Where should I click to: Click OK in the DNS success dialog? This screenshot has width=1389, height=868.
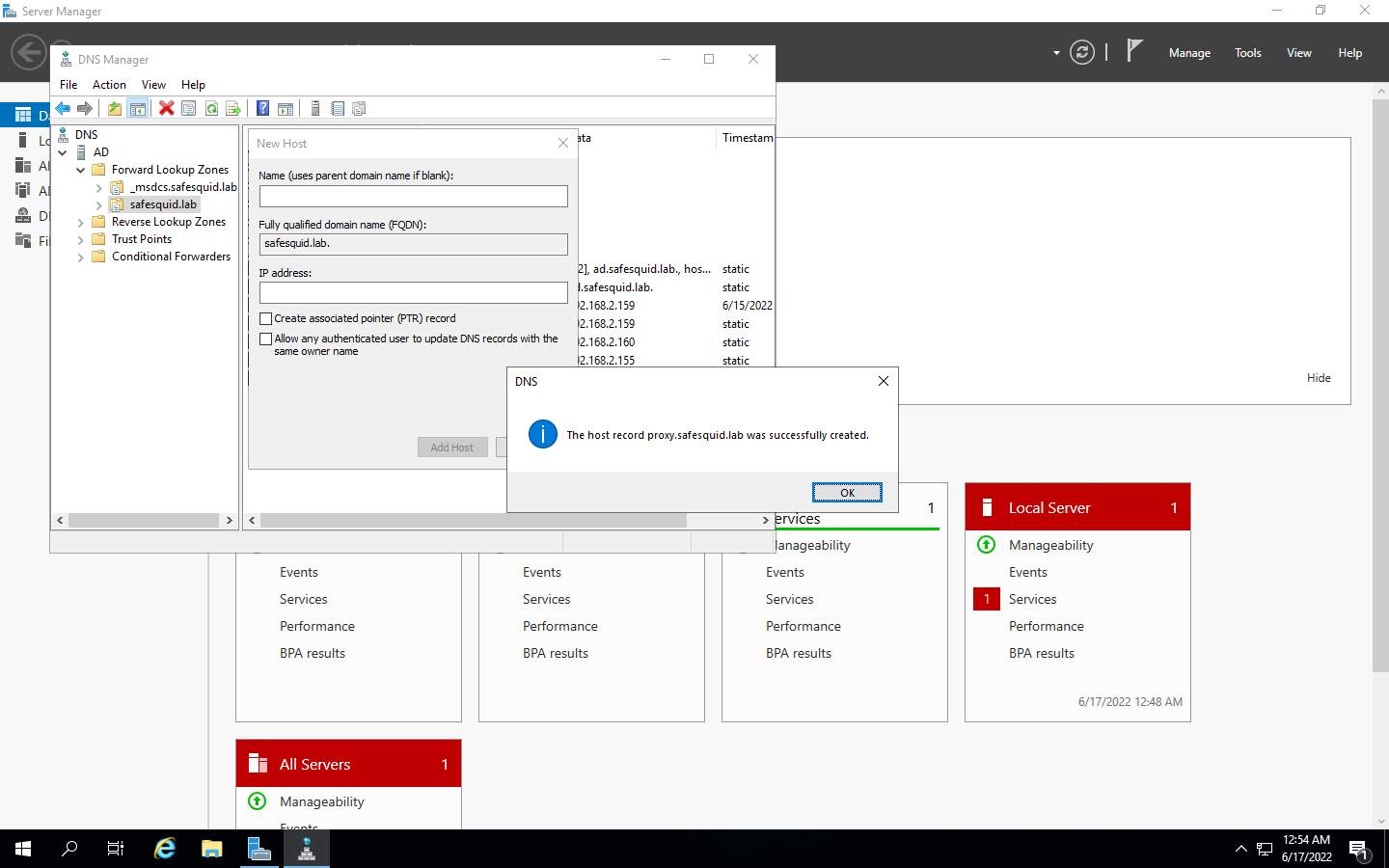[847, 493]
